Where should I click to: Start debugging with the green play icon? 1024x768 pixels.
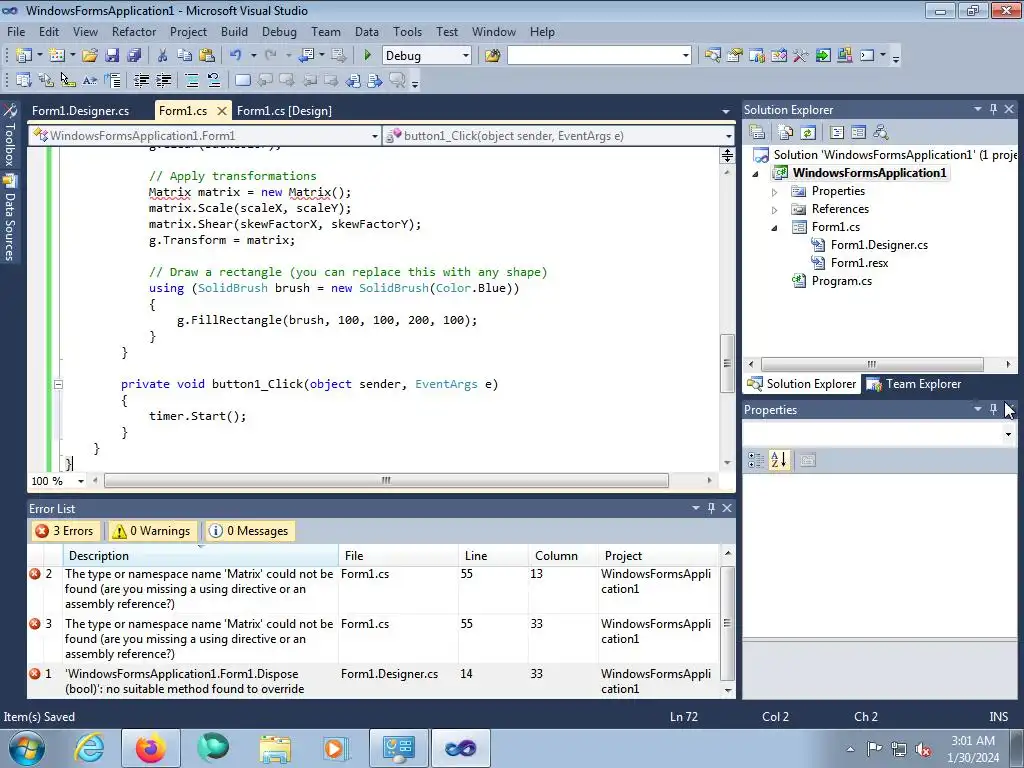[x=367, y=56]
